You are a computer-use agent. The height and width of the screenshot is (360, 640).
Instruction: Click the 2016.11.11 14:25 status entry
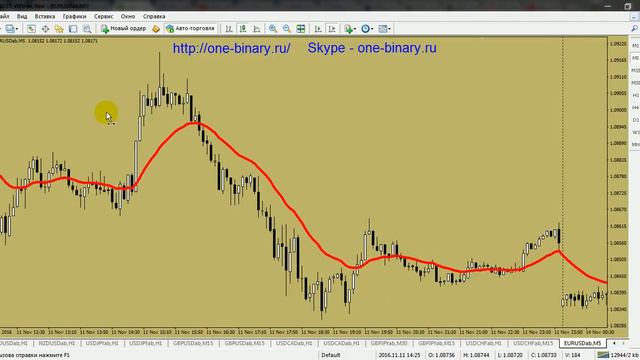click(x=399, y=355)
